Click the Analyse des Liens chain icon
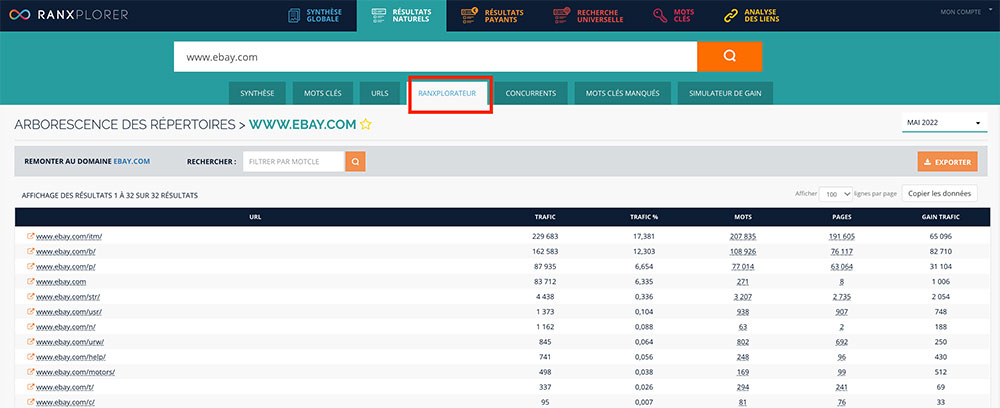Image resolution: width=1000 pixels, height=408 pixels. (731, 15)
